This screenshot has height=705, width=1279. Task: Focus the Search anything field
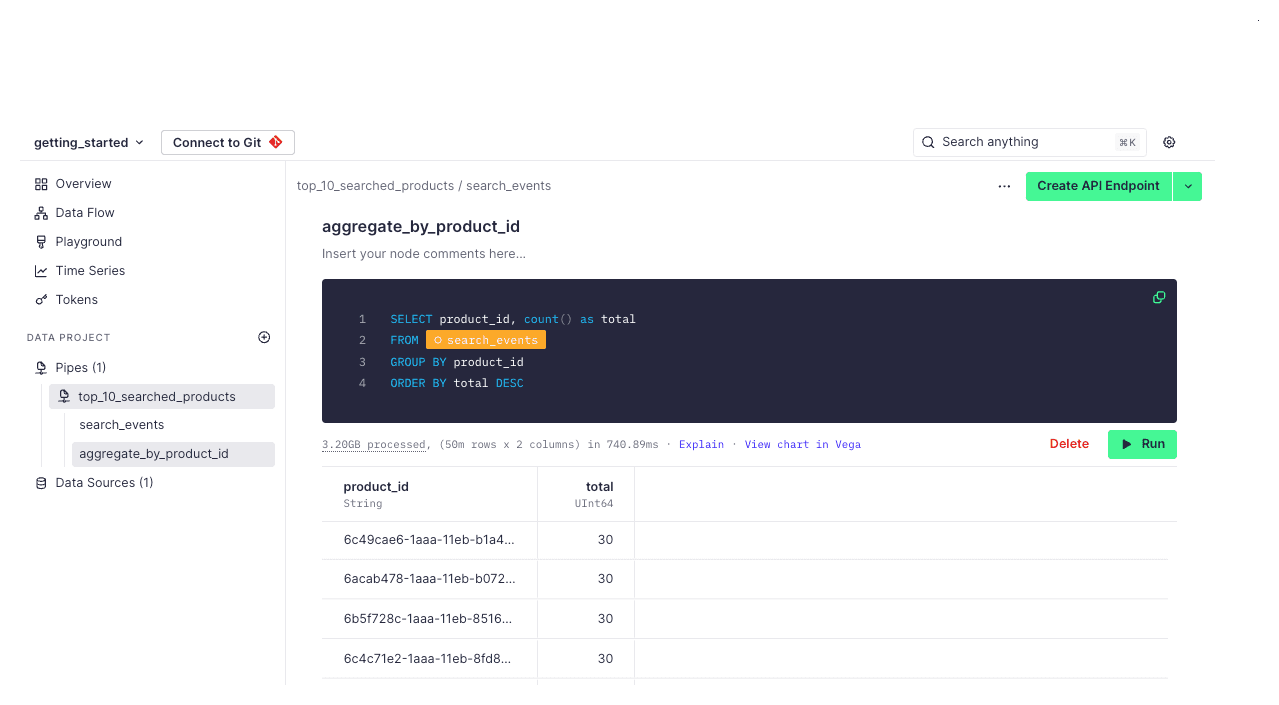(1029, 142)
